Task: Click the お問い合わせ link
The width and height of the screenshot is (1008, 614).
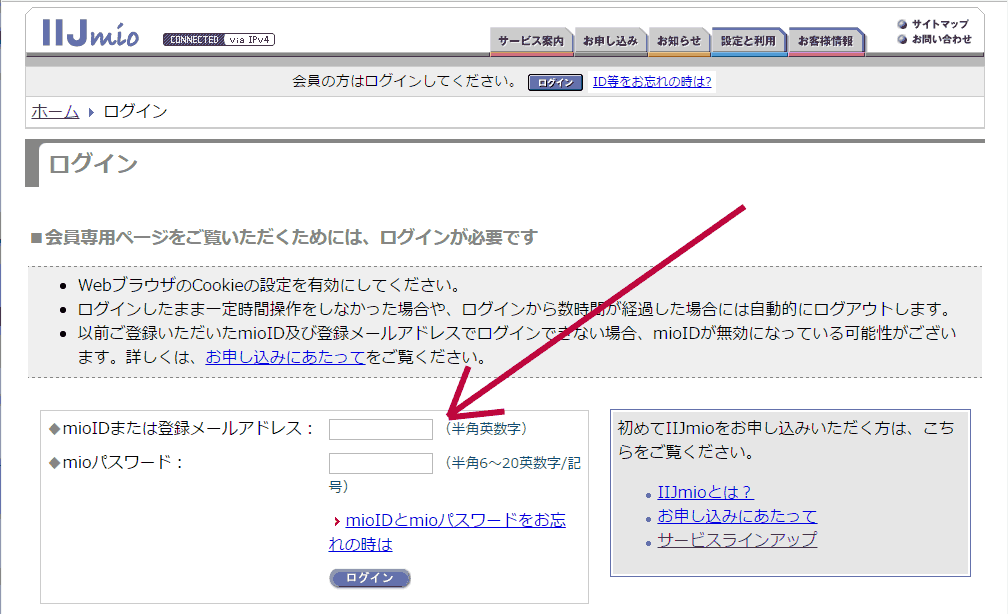Action: pos(940,40)
